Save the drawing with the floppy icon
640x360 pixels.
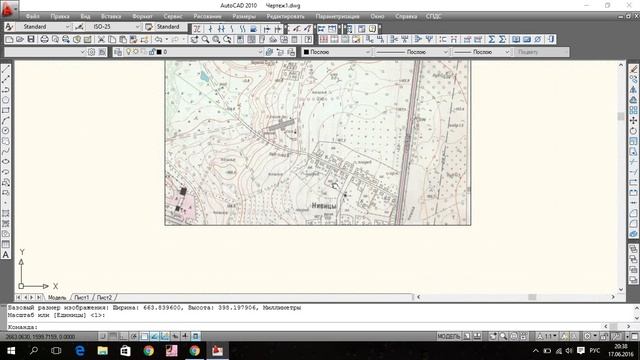point(31,40)
